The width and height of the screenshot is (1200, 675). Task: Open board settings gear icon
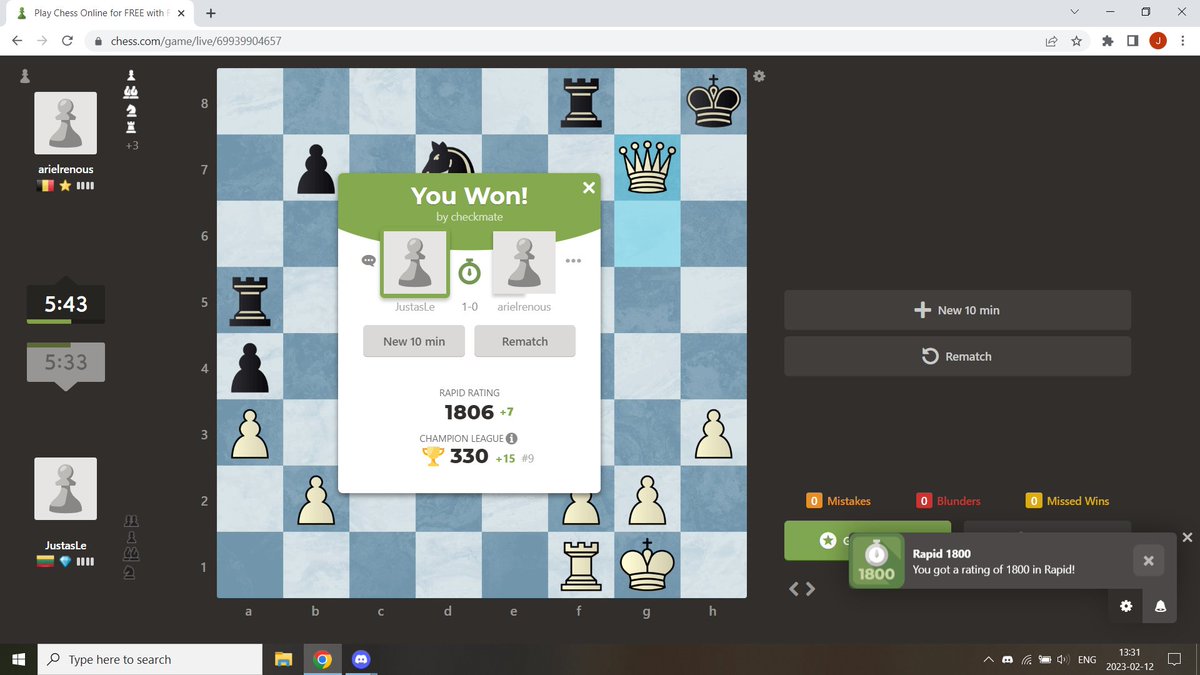(759, 76)
